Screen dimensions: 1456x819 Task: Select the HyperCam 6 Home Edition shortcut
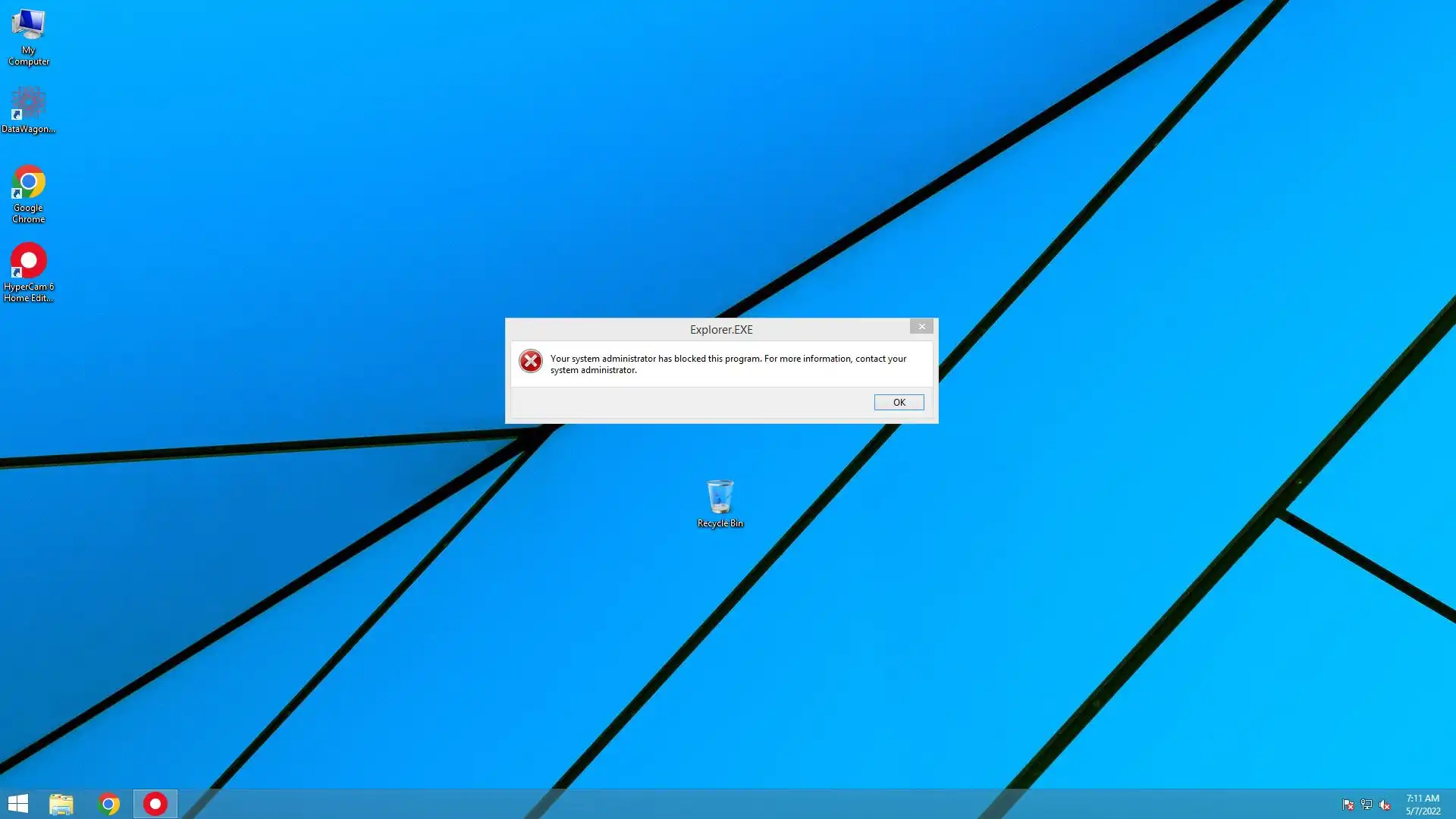coord(28,271)
